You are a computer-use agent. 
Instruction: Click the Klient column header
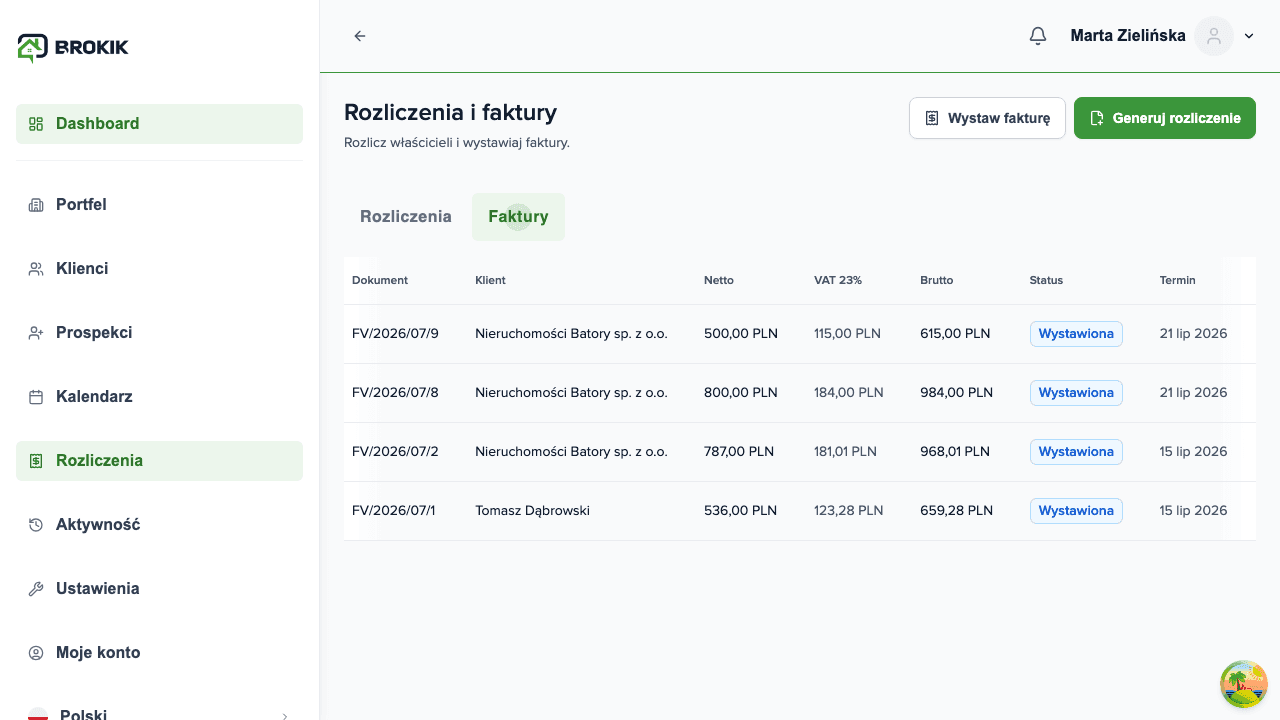[490, 281]
